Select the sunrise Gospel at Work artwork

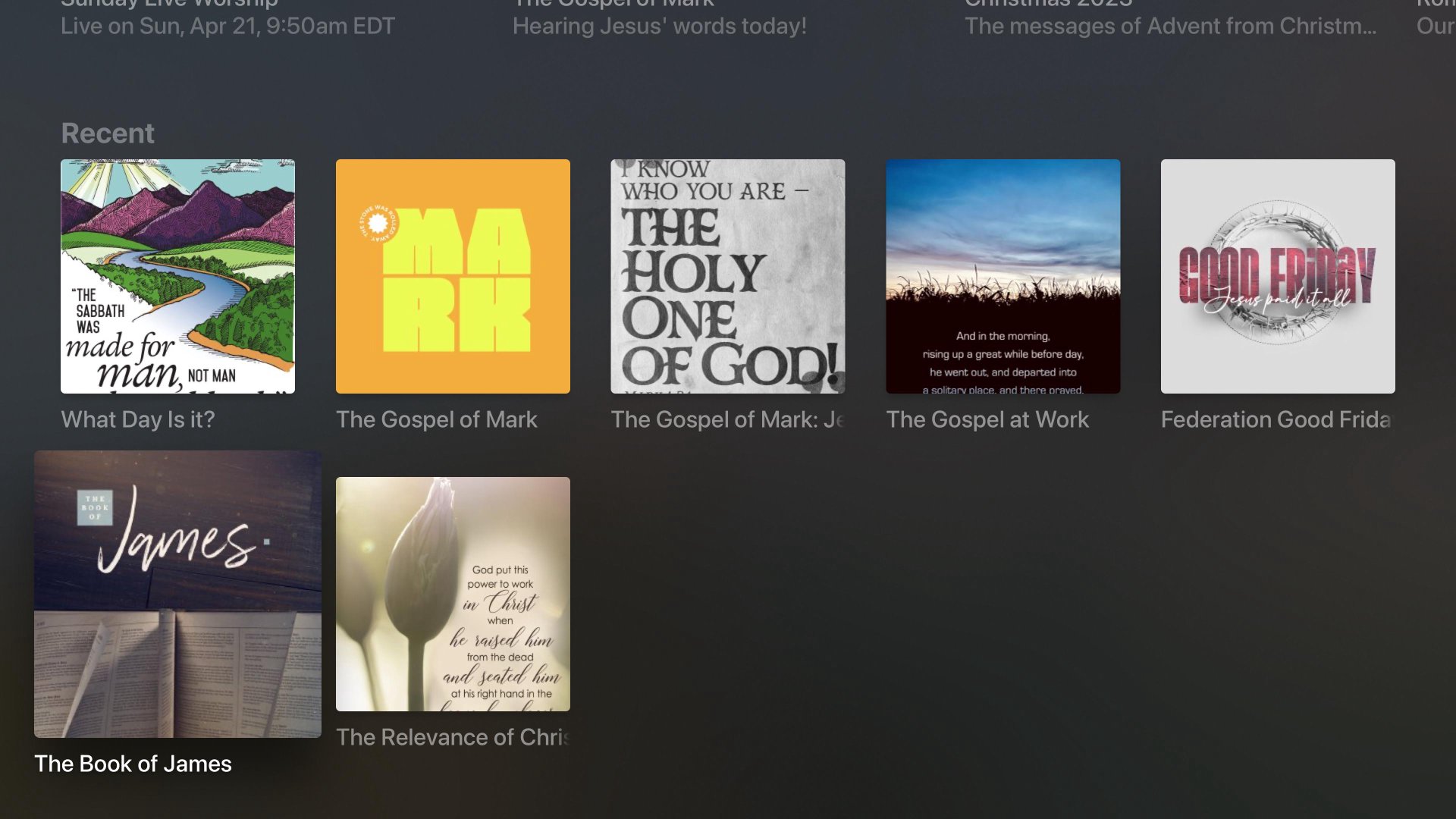[x=1003, y=276]
